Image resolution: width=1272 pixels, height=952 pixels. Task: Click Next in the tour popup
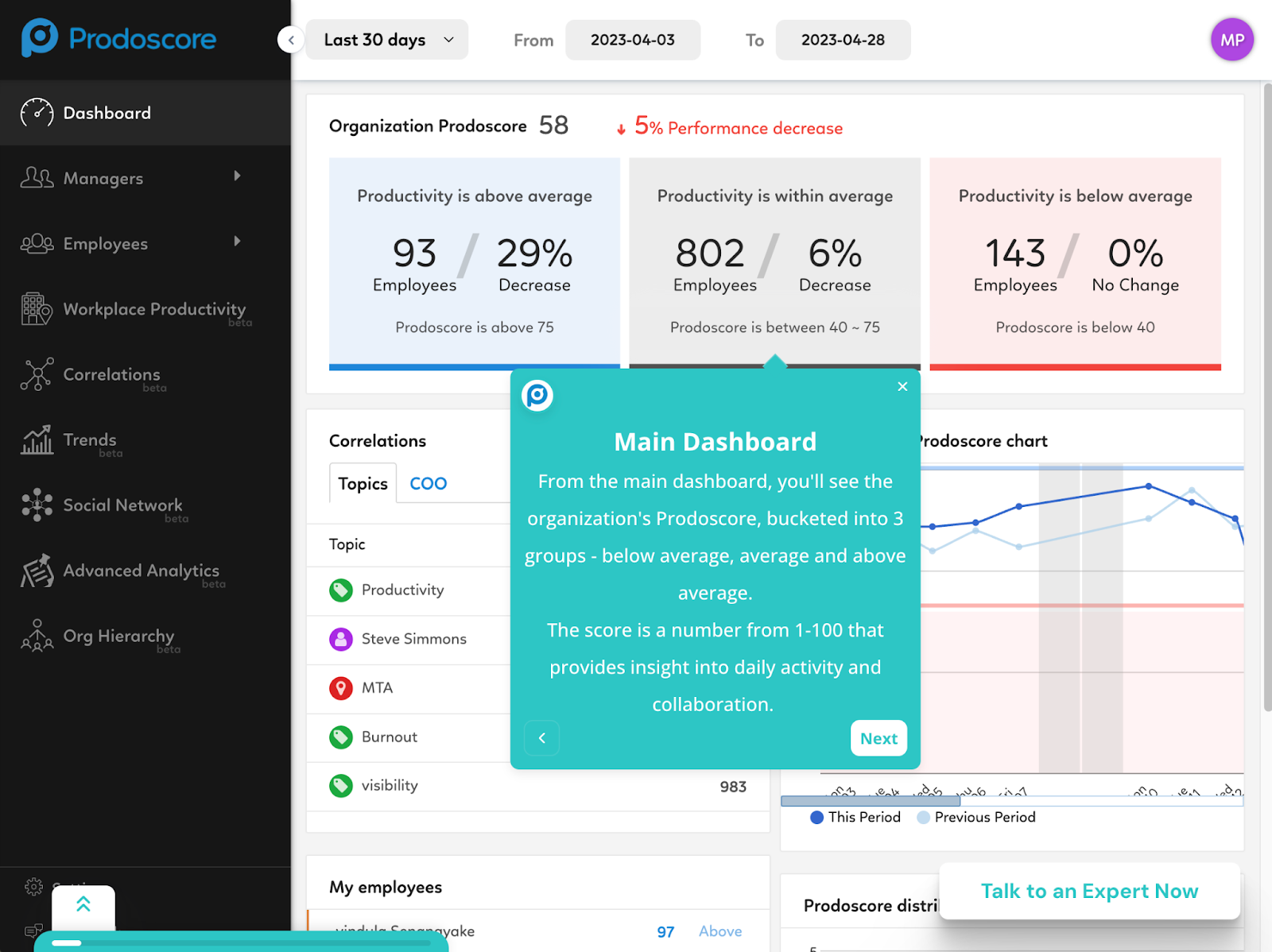click(878, 738)
